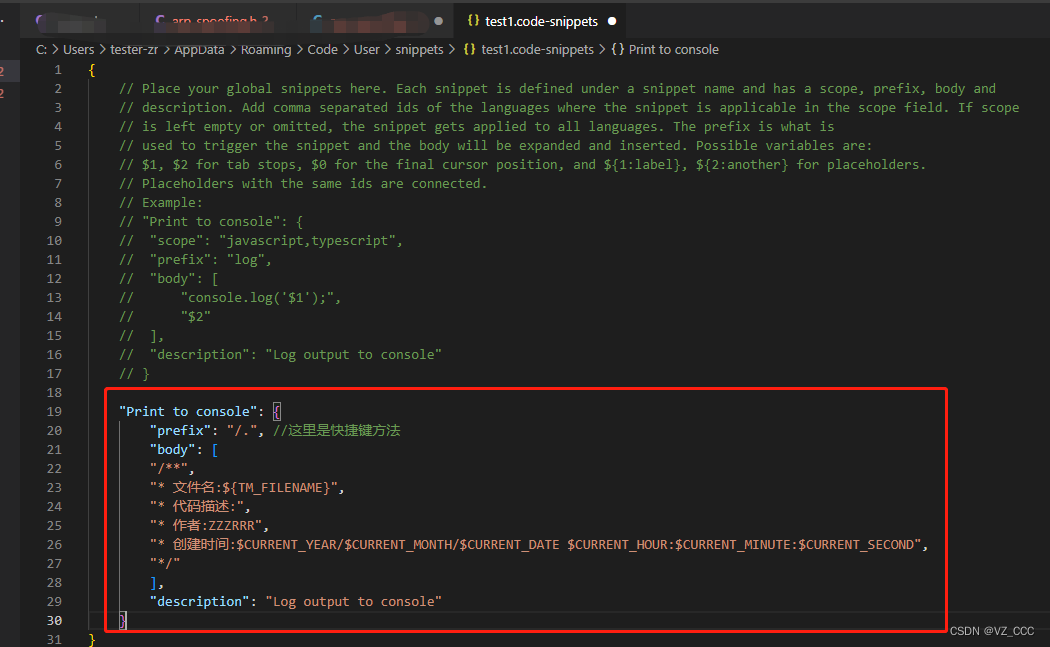Image resolution: width=1050 pixels, height=647 pixels.
Task: Click tester-zr in the breadcrumb path
Action: point(134,49)
